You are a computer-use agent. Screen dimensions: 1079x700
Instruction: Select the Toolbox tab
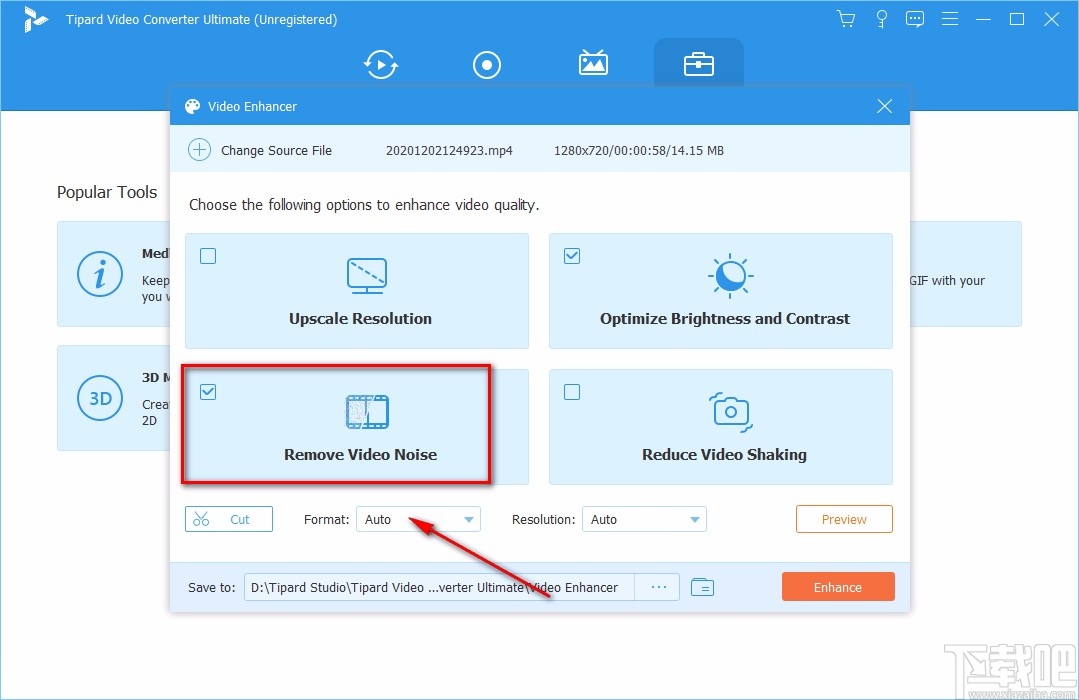[698, 65]
